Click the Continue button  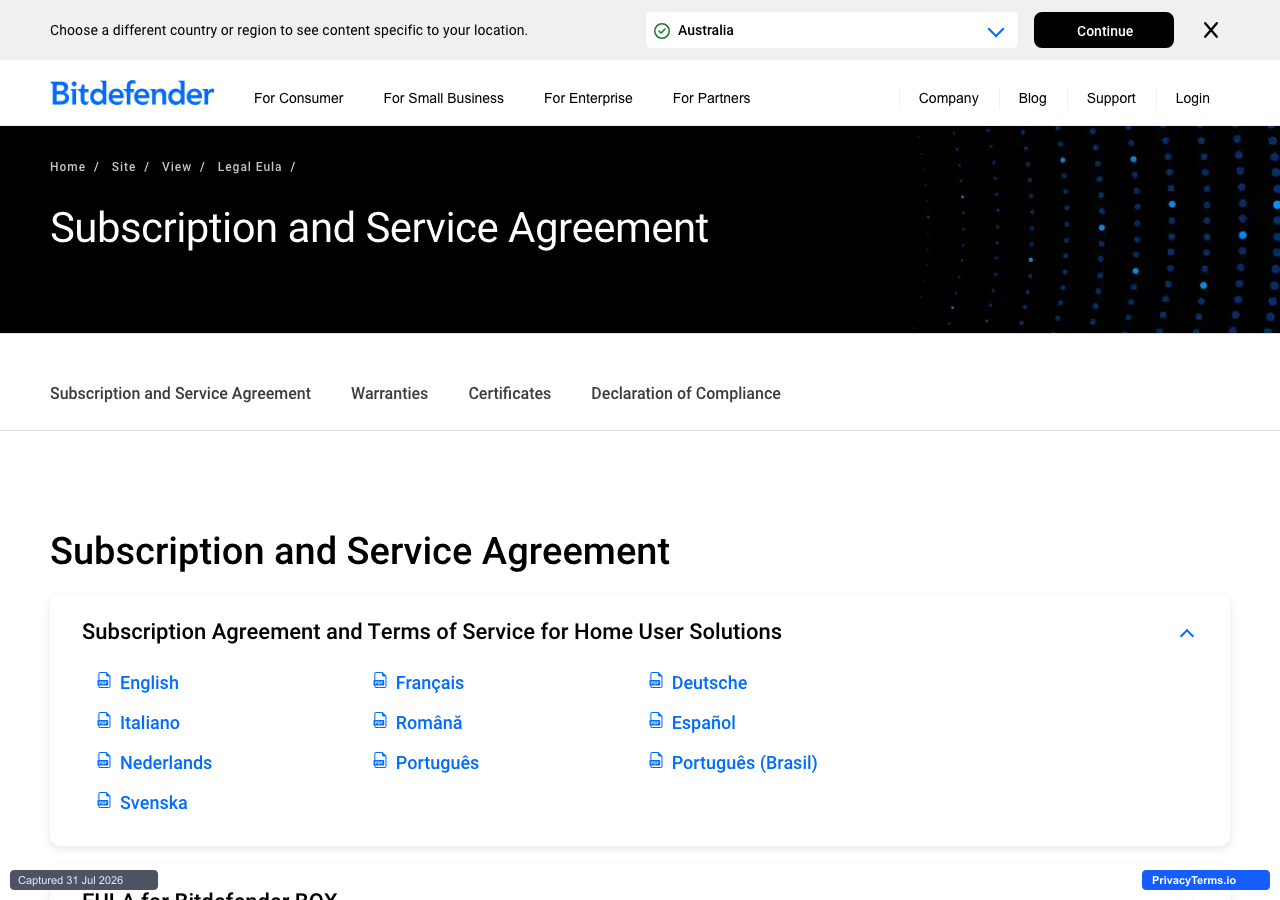pos(1104,30)
